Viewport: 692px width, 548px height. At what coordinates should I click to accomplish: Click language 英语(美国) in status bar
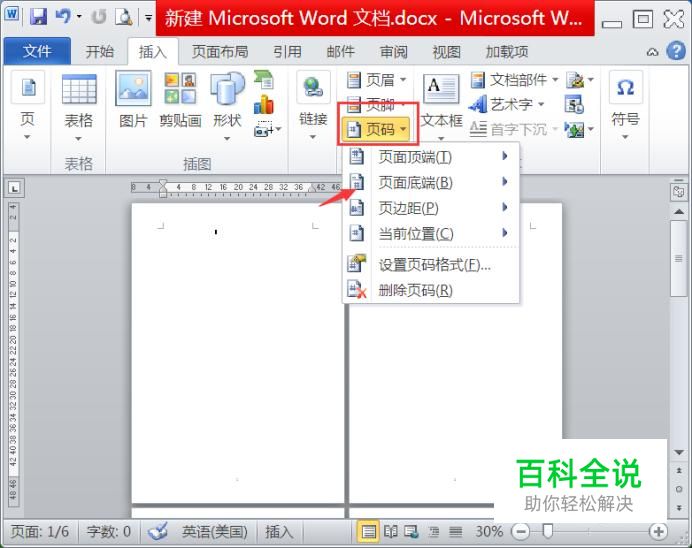214,531
